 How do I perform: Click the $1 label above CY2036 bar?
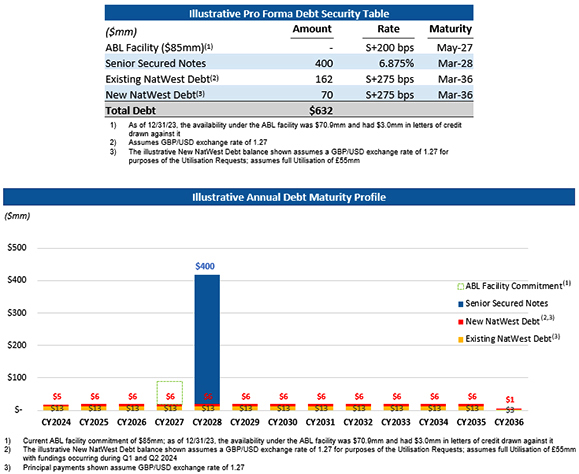[x=510, y=399]
